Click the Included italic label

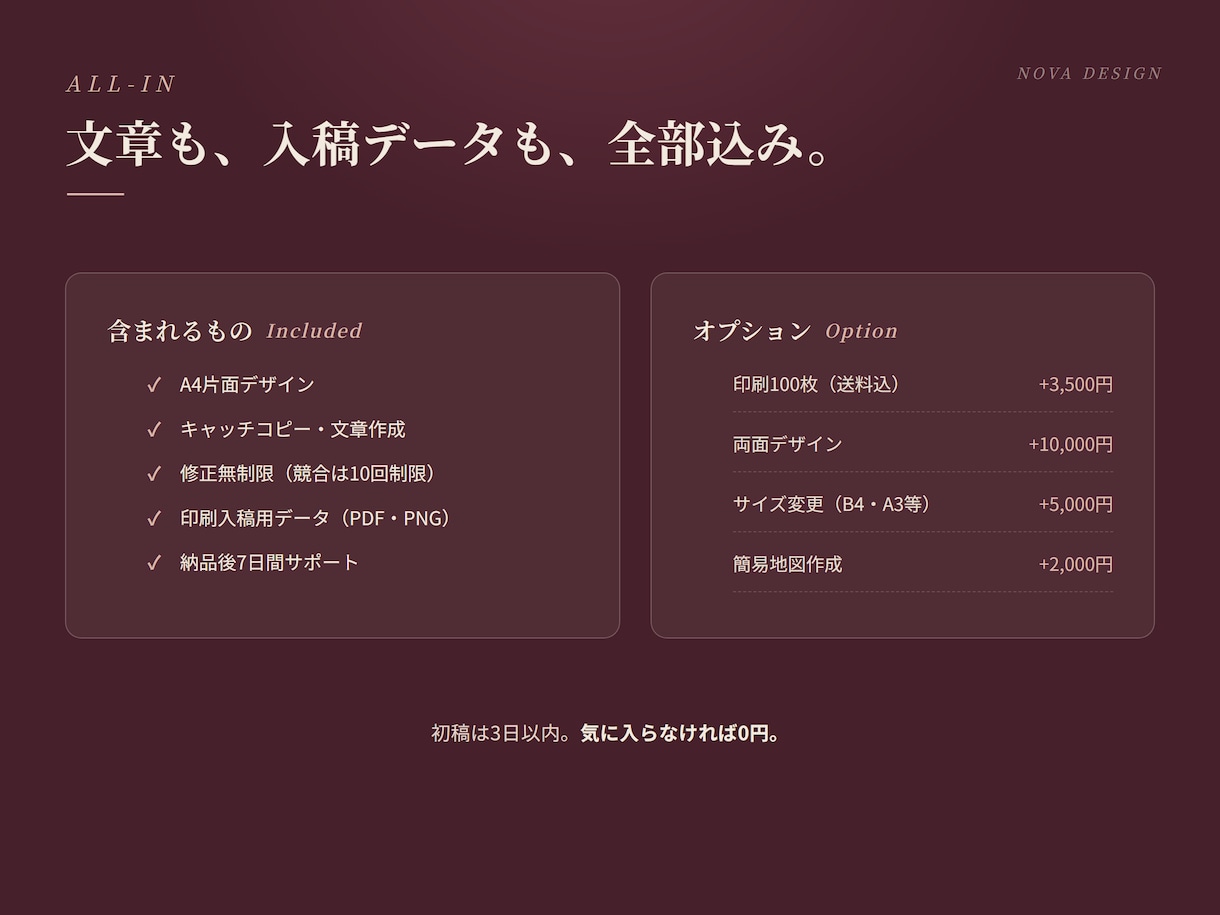tap(314, 331)
